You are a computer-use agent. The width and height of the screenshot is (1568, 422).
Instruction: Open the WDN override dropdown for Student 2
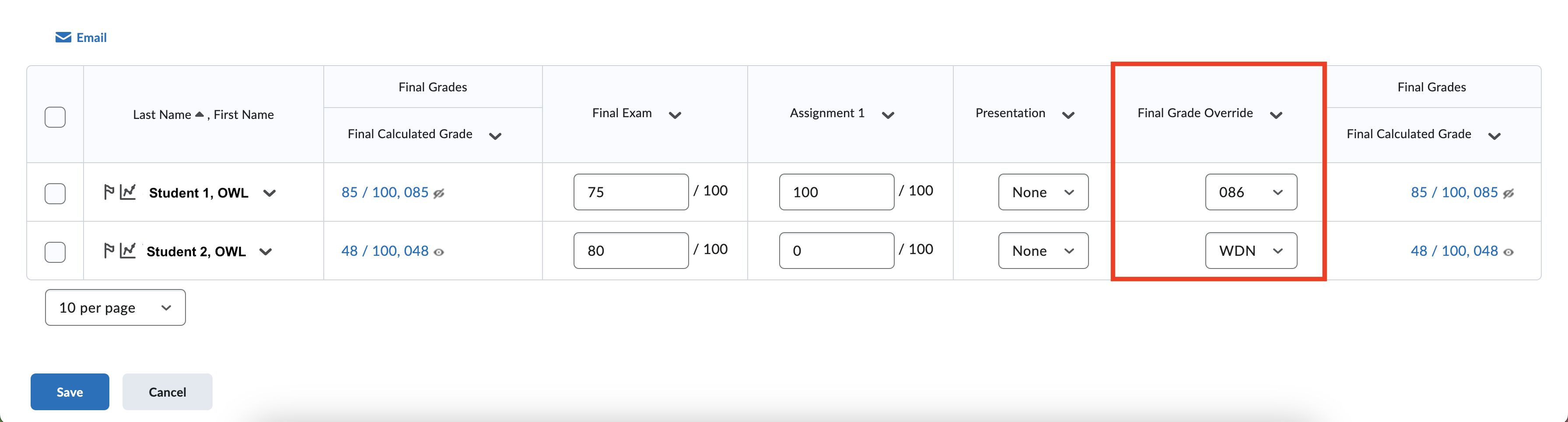tap(1251, 250)
